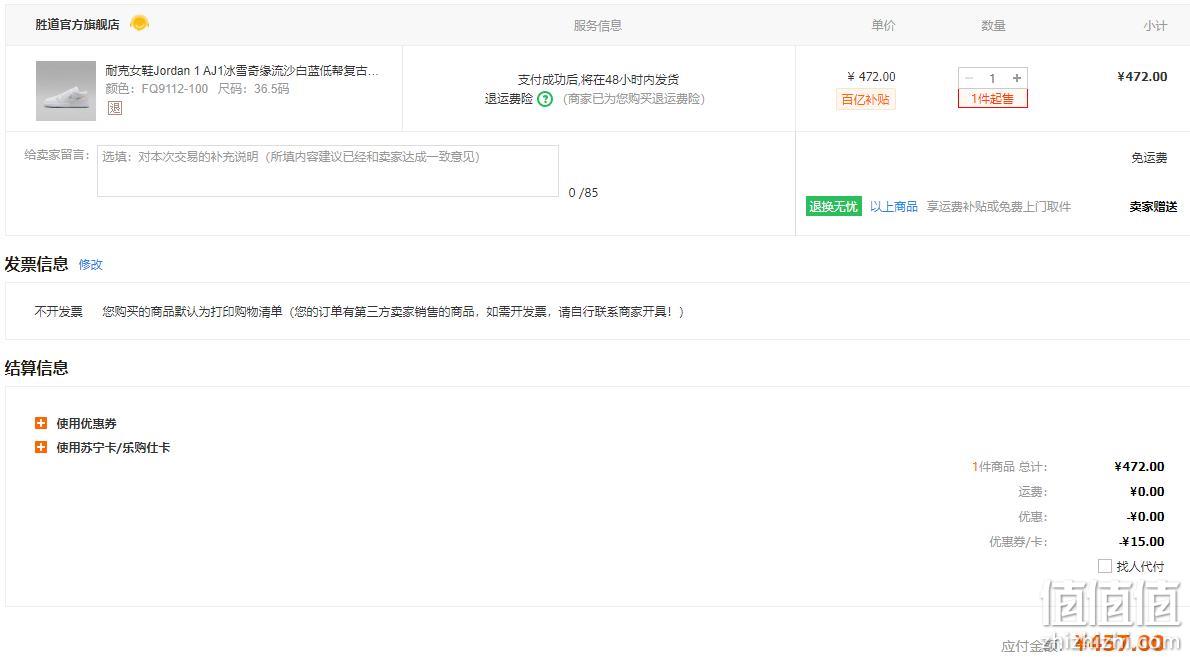Viewport: 1190px width, 659px height.
Task: Click the 卖家赠送 text
Action: (1154, 207)
